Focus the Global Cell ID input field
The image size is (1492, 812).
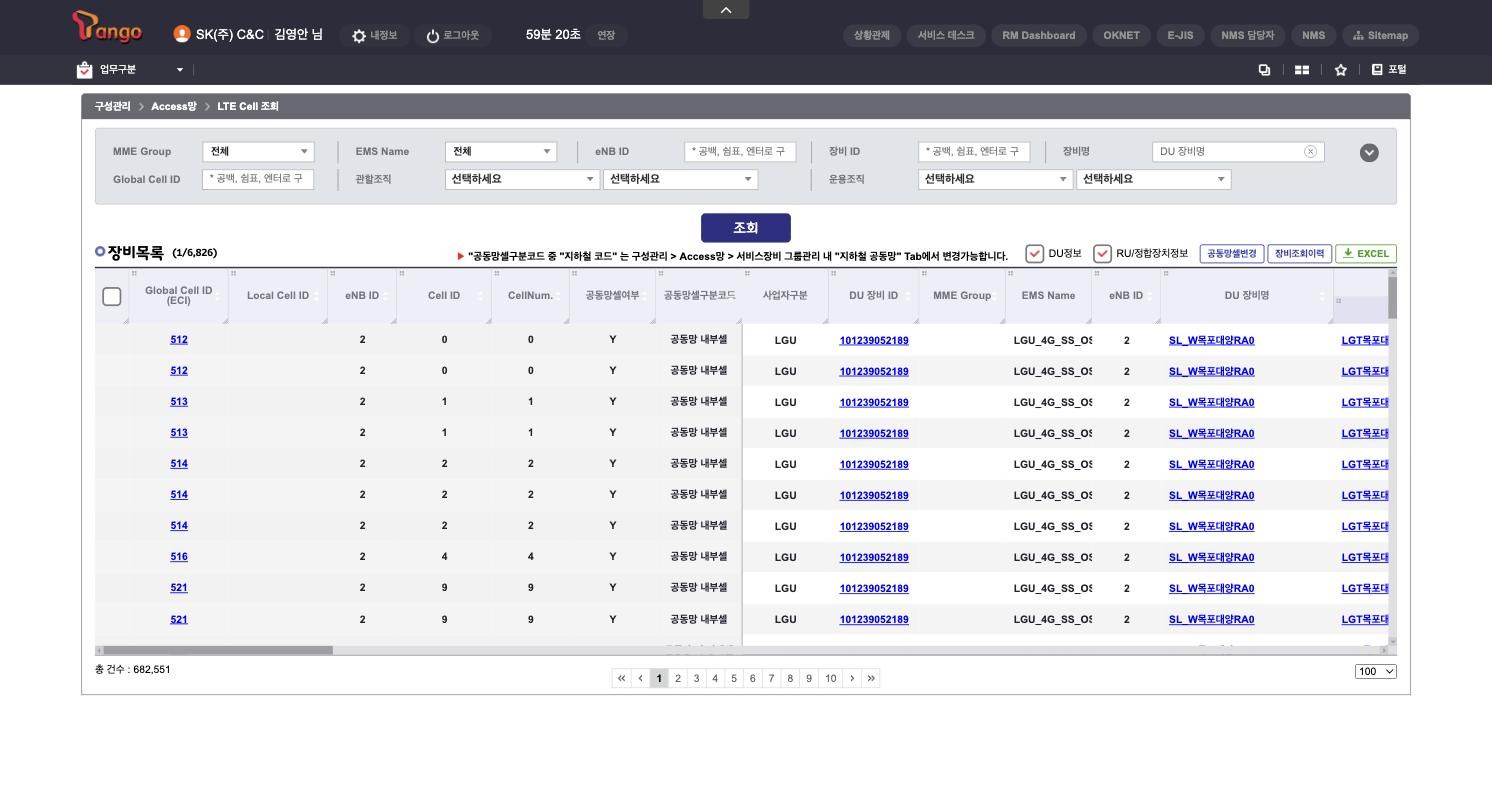(x=258, y=179)
